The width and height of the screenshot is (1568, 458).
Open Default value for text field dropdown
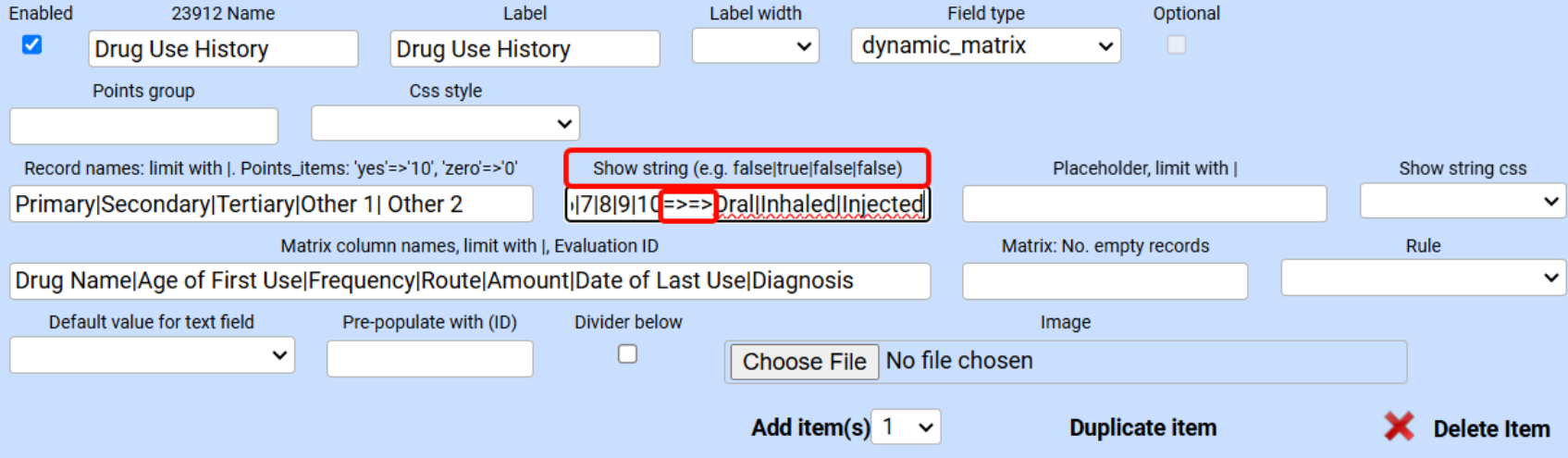152,355
